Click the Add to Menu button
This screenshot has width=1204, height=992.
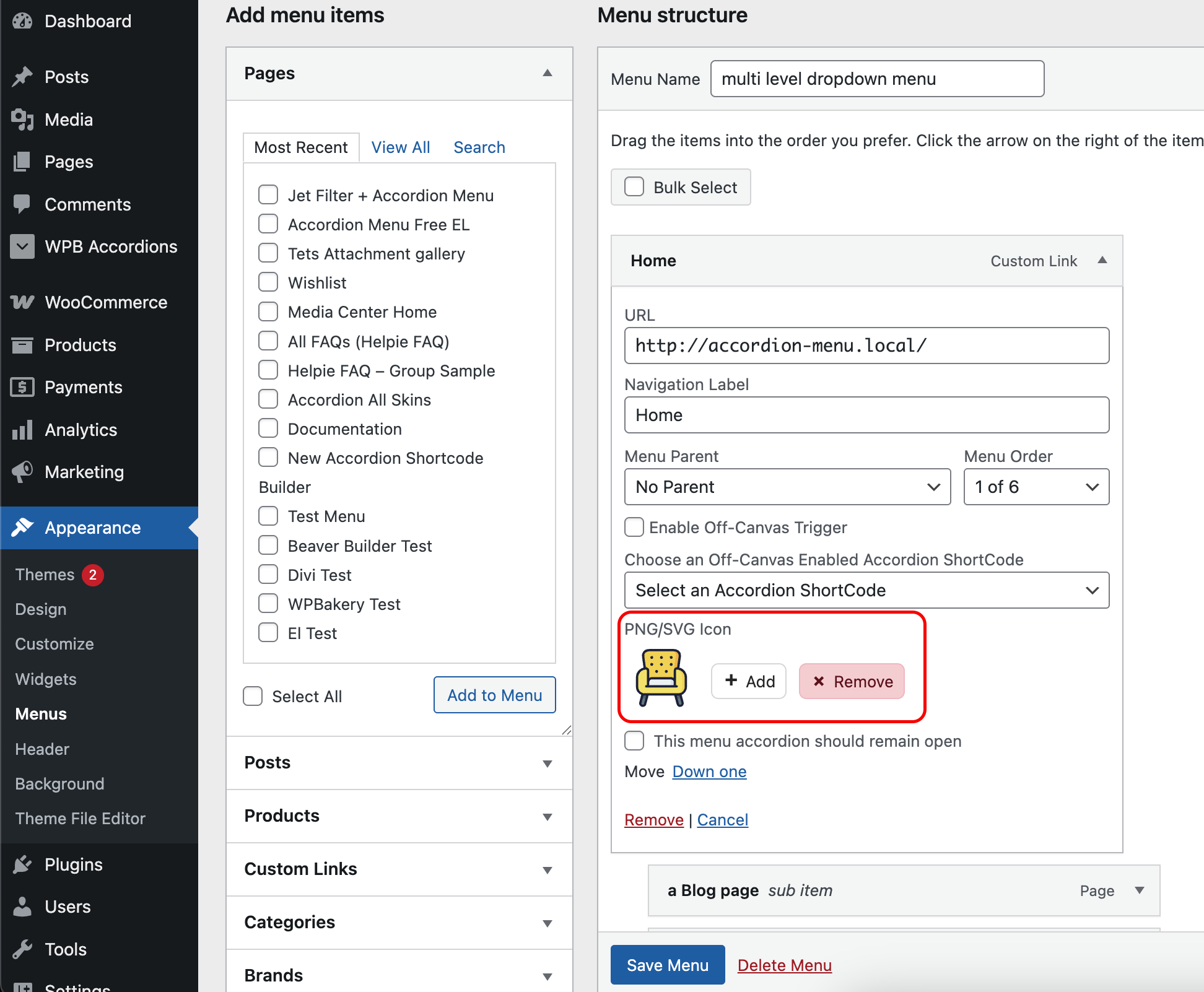495,695
